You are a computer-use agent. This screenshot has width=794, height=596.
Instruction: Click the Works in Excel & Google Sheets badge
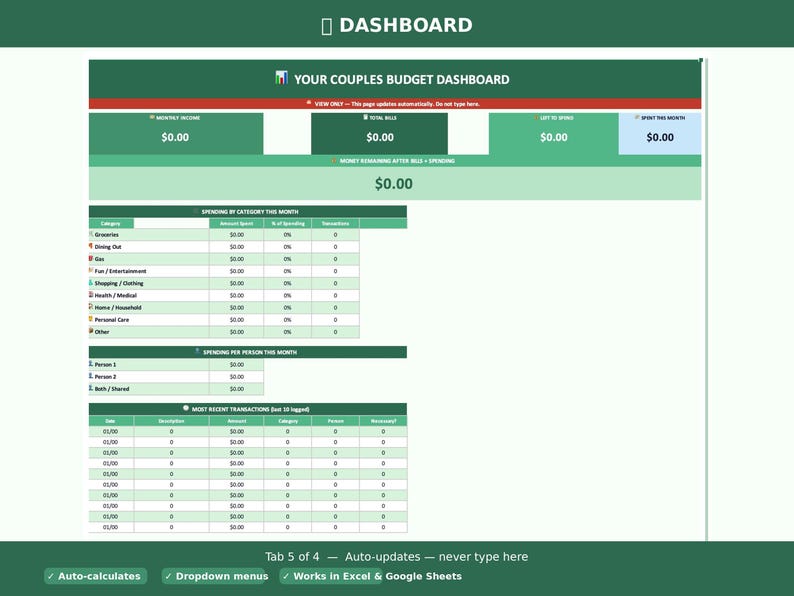(372, 576)
